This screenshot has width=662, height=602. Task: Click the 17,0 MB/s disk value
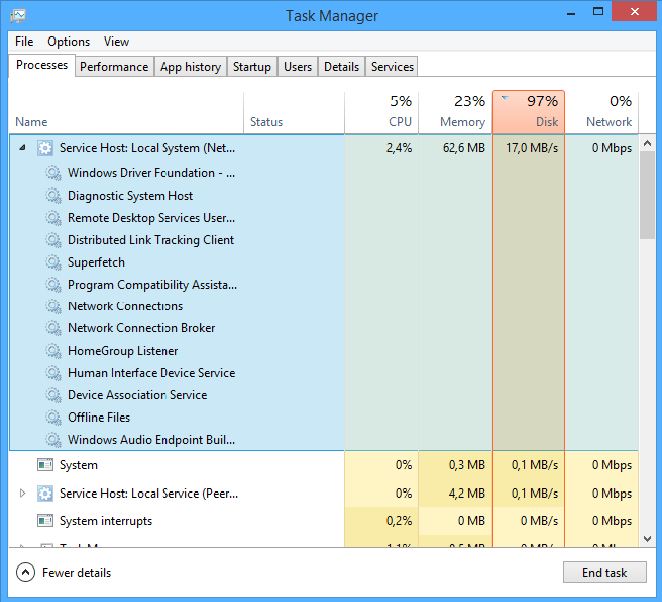[x=532, y=148]
